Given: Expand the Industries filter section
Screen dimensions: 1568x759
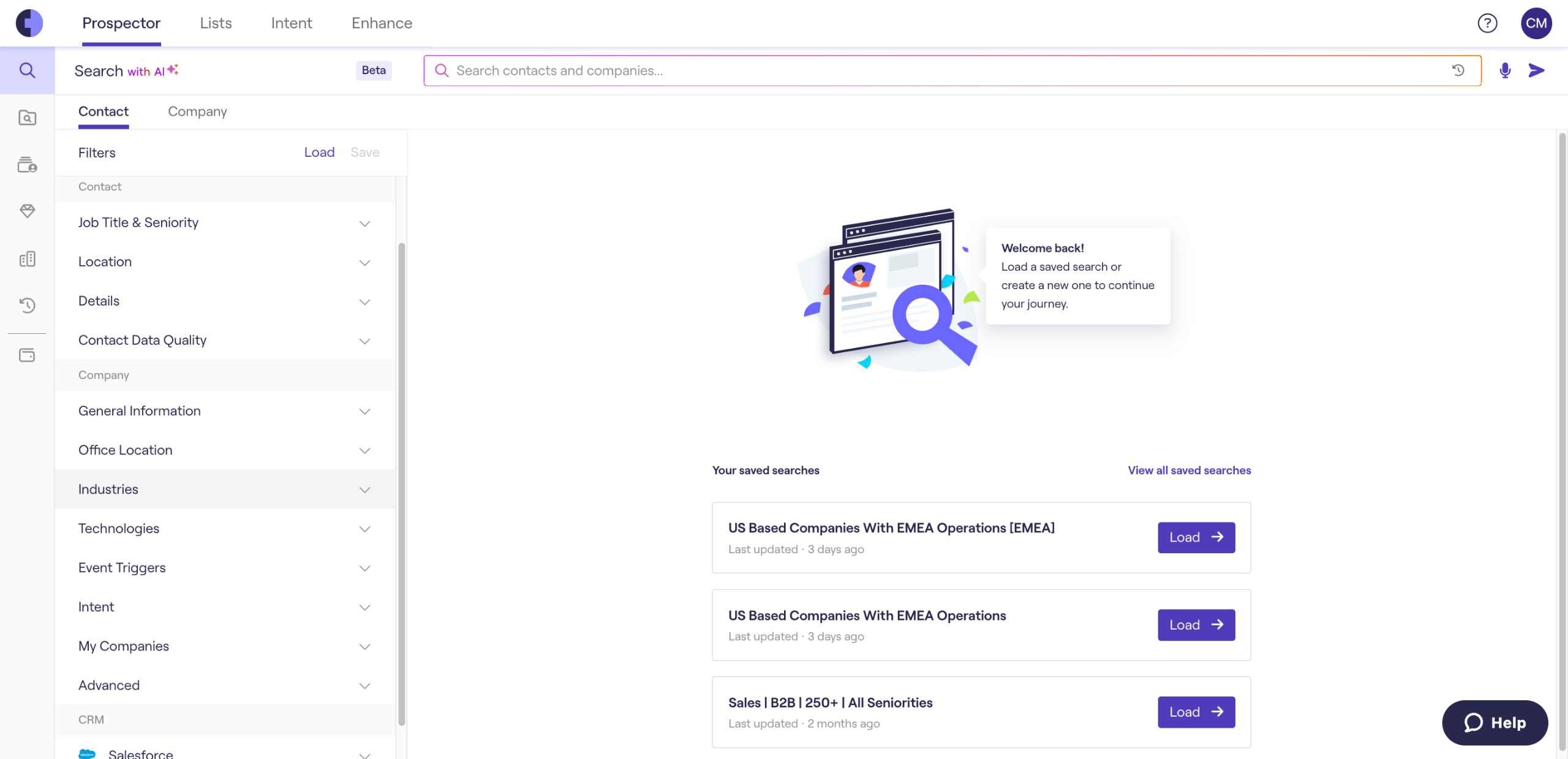Looking at the screenshot, I should click(224, 489).
